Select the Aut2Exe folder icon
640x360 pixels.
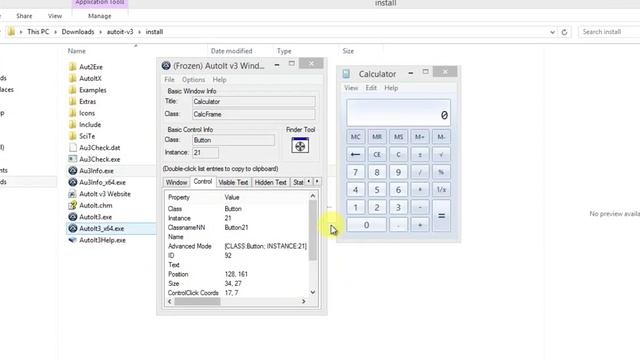[x=73, y=67]
